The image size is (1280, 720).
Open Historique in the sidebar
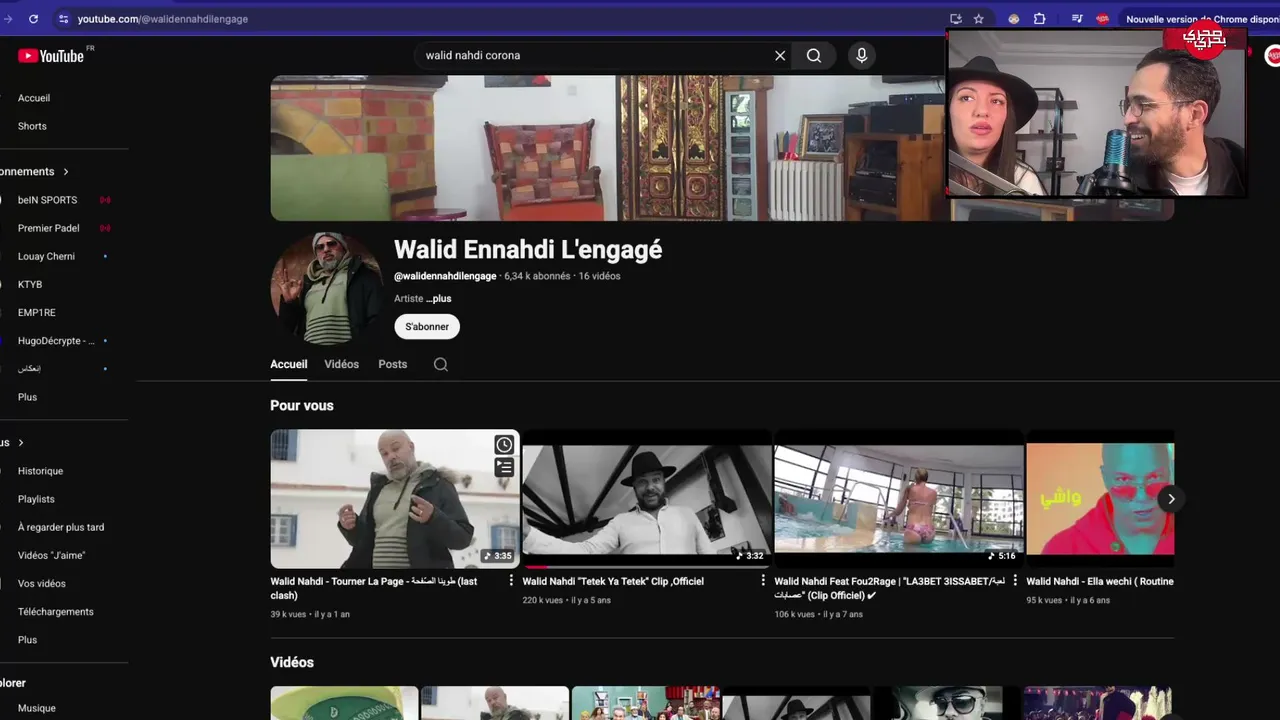40,471
